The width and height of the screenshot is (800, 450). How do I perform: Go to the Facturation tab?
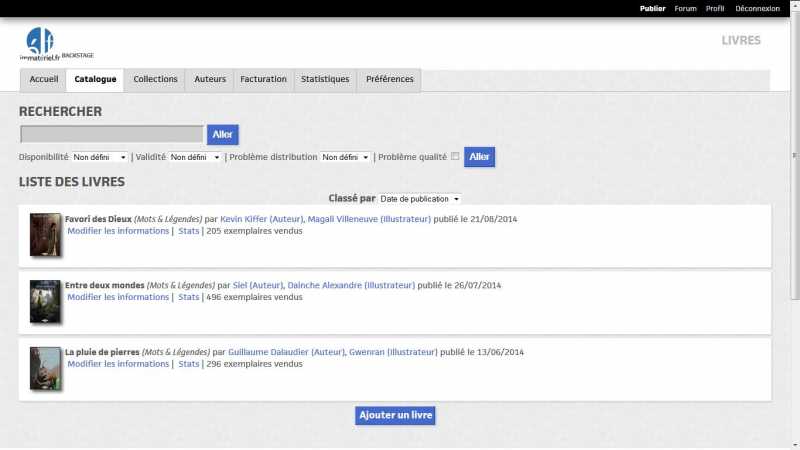click(x=263, y=80)
